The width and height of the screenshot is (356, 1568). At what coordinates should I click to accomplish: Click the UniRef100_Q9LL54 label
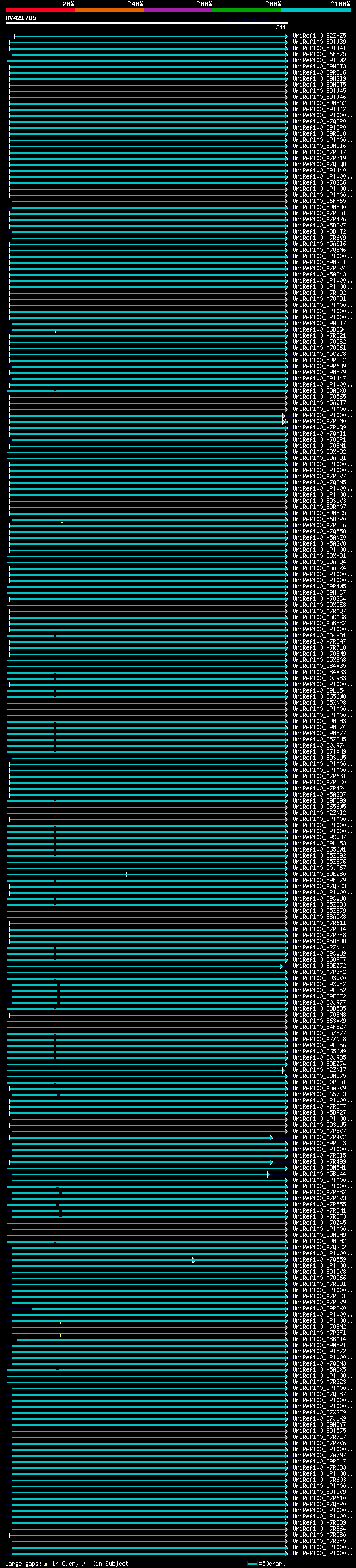(x=319, y=691)
